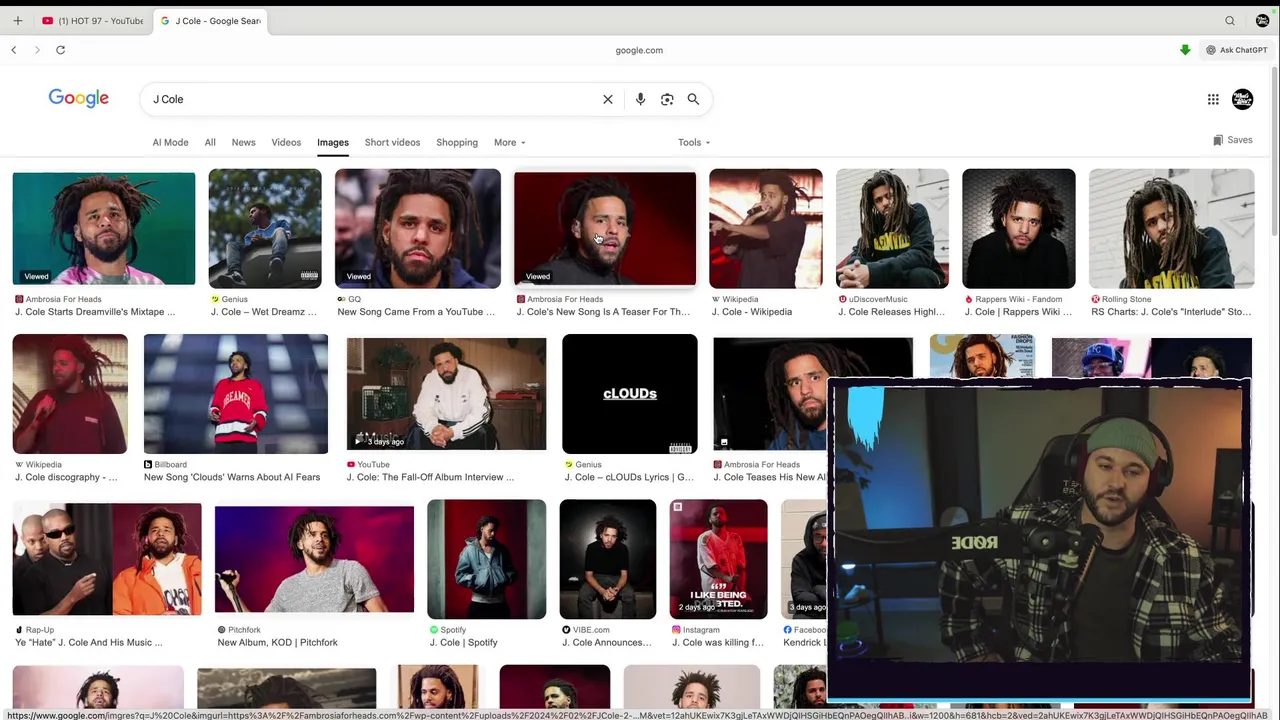The width and height of the screenshot is (1280, 720).
Task: Switch to the All results tab
Action: tap(210, 142)
